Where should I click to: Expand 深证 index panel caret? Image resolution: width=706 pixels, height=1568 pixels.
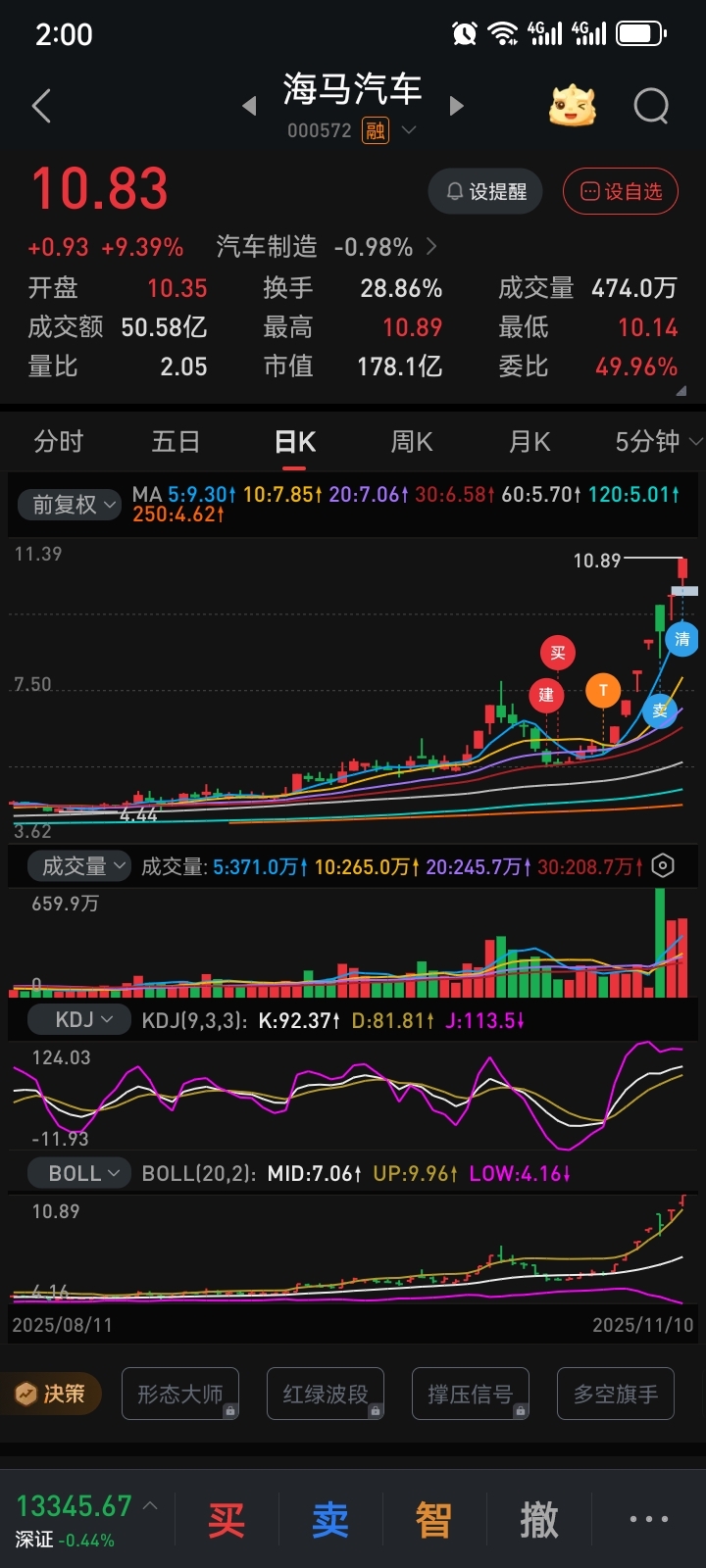point(150,1504)
